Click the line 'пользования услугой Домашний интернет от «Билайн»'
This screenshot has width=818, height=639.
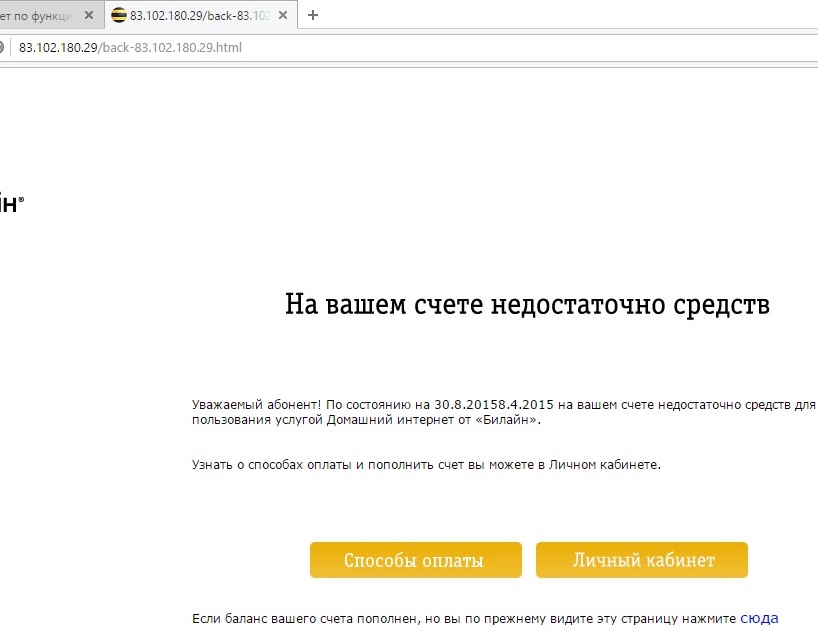pos(364,420)
